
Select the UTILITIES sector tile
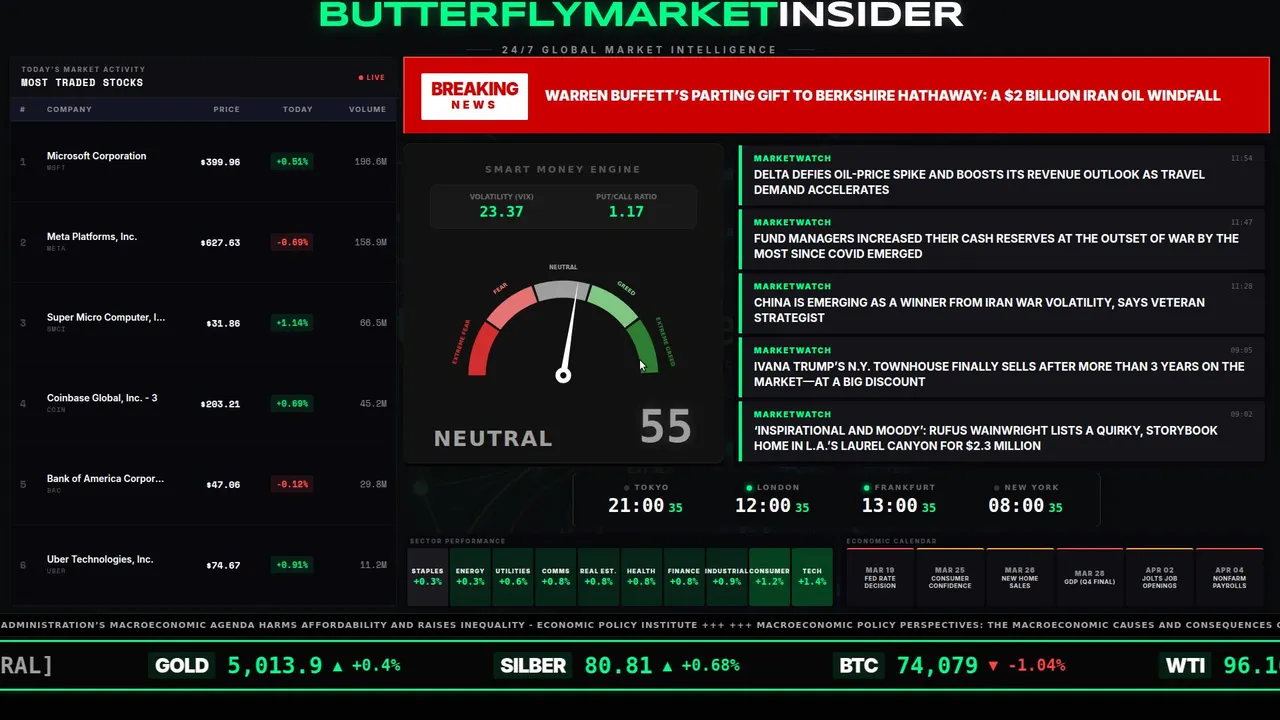coord(513,577)
